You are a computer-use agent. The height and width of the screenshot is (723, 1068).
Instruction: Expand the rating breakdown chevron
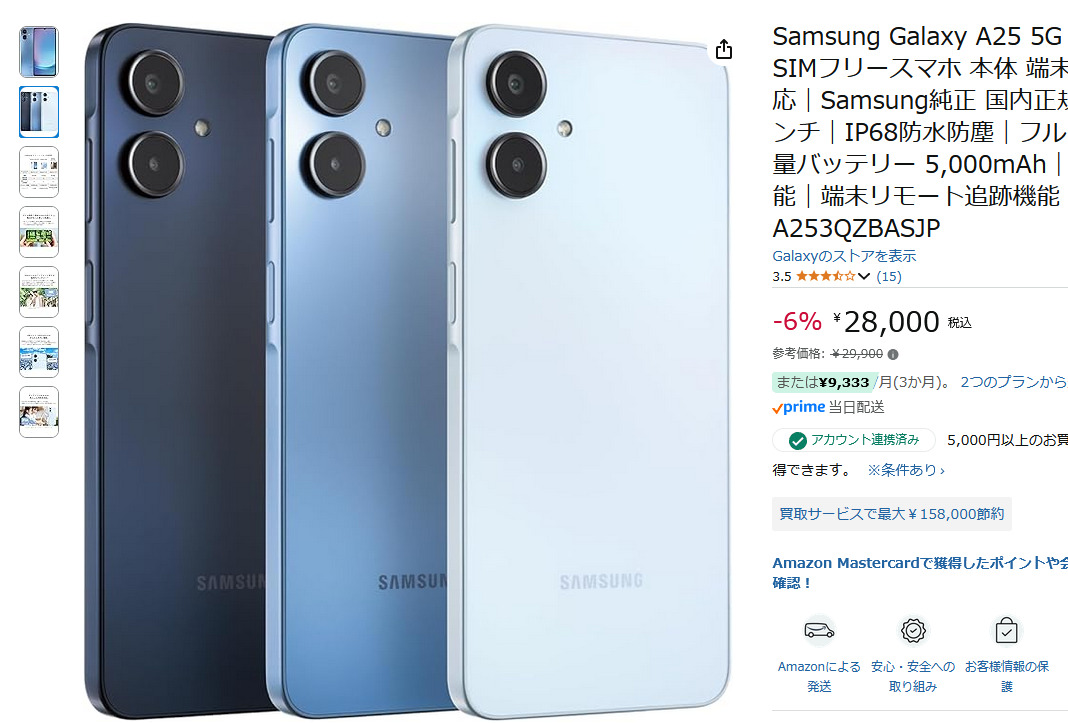click(864, 276)
